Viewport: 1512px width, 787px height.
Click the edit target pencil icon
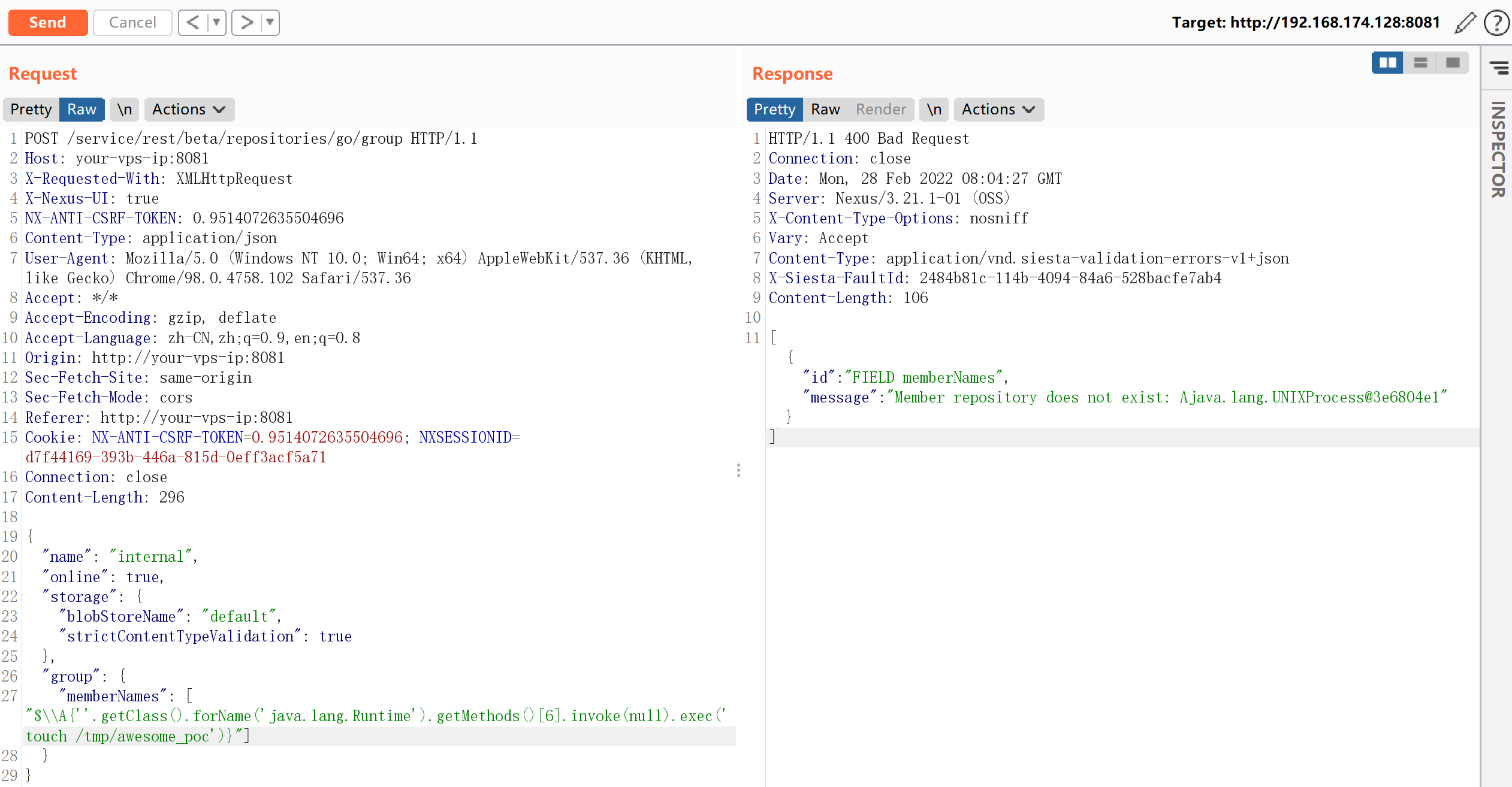click(x=1465, y=23)
